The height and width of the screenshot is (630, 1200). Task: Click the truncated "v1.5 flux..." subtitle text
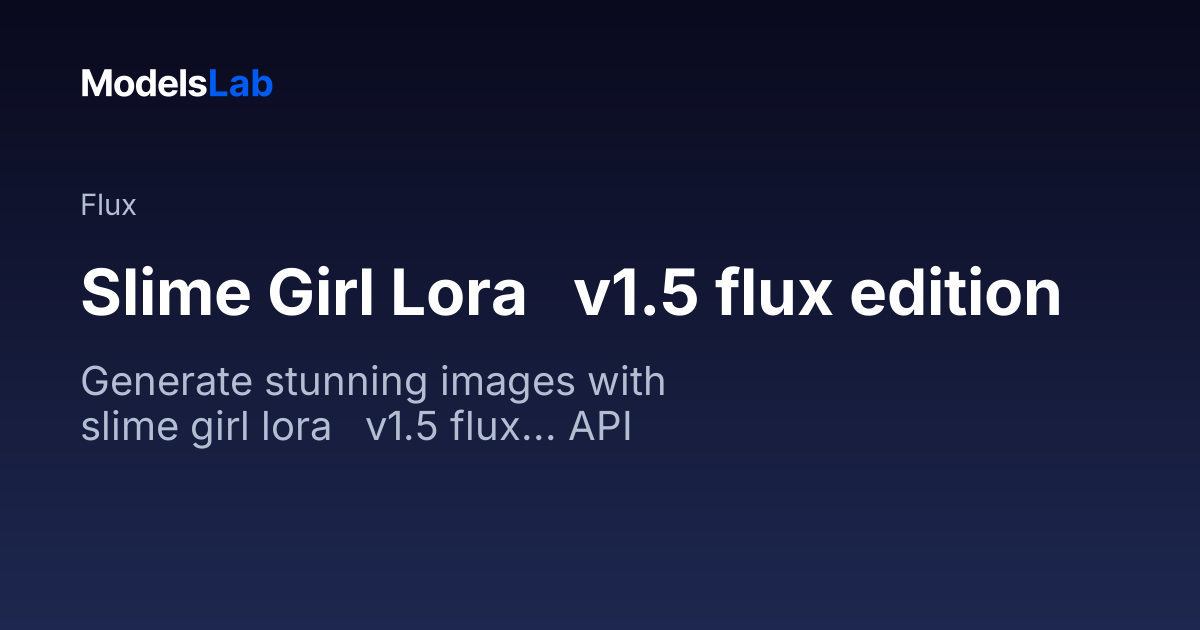tap(461, 428)
